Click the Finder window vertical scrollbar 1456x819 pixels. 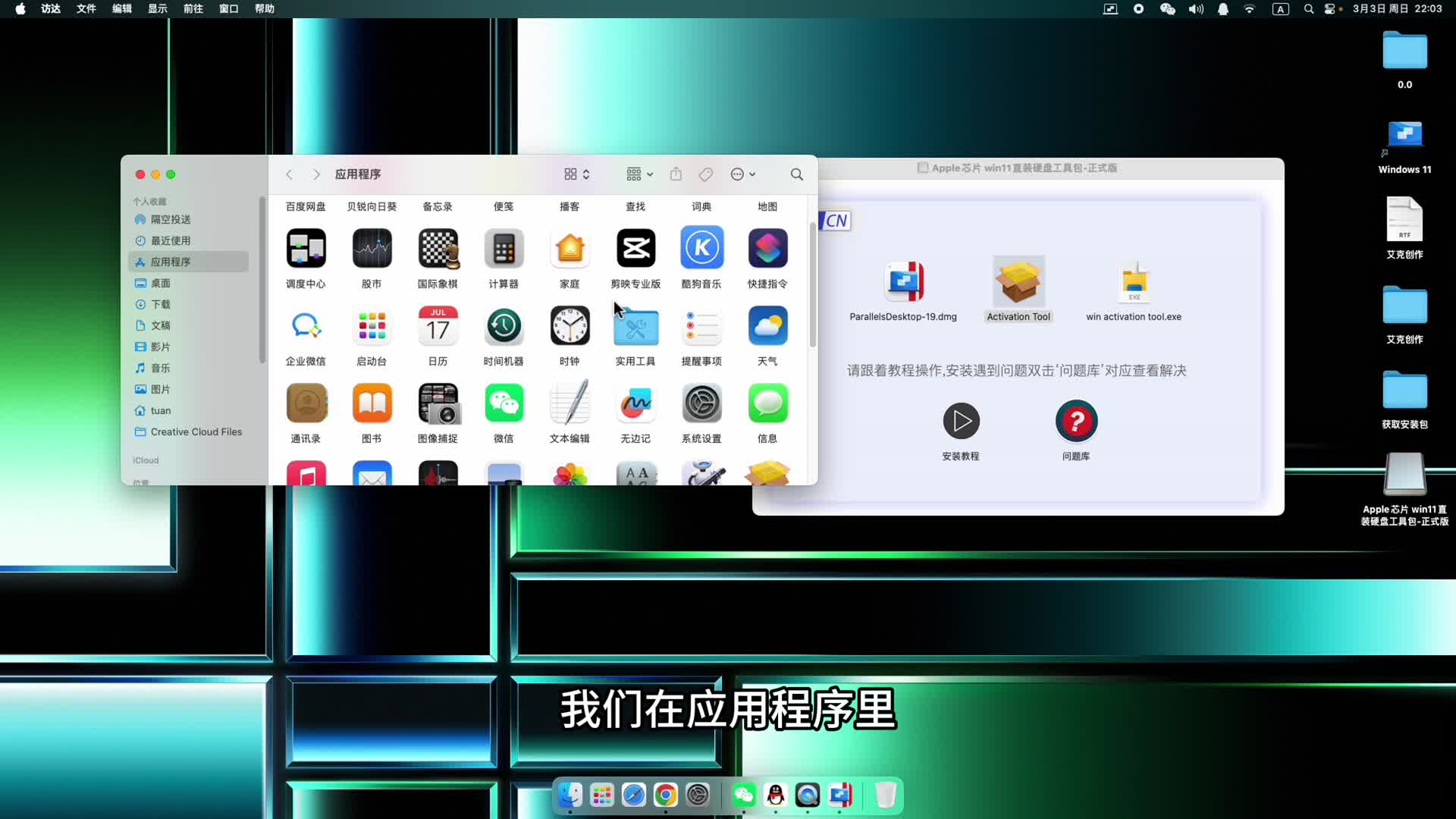click(x=812, y=284)
